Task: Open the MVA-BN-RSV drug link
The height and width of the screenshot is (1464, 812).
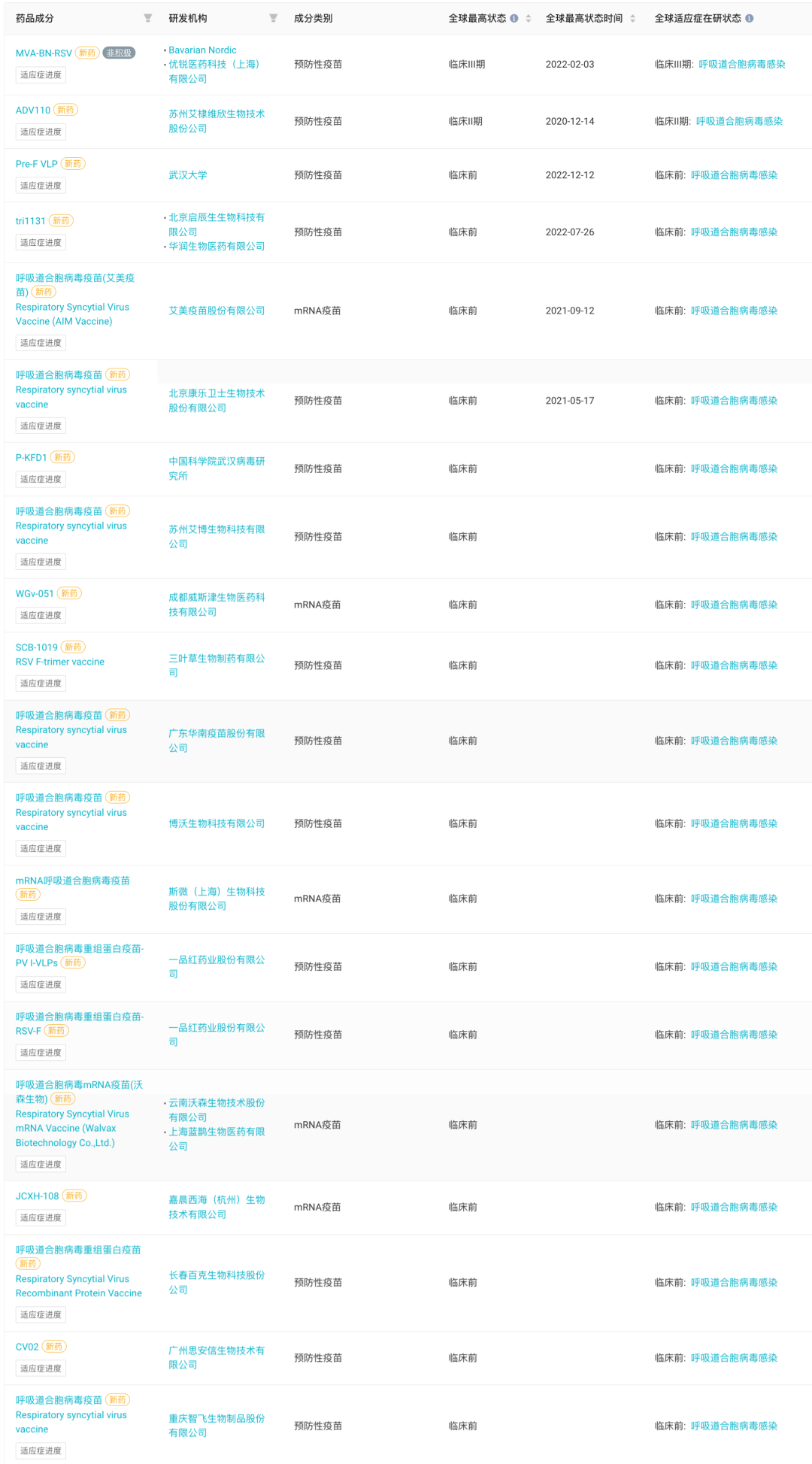Action: pyautogui.click(x=44, y=53)
